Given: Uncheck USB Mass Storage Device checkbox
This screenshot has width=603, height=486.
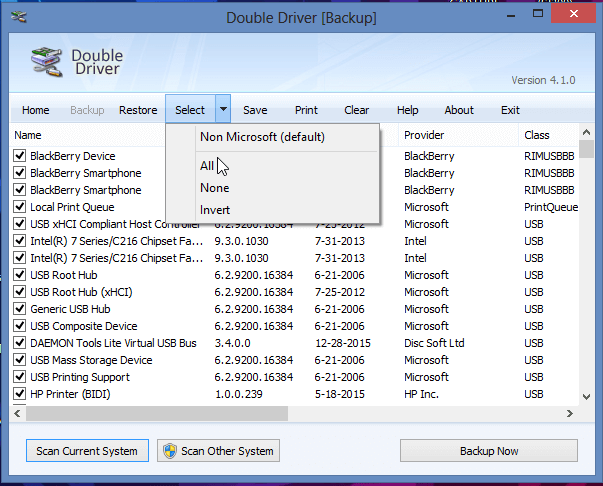Looking at the screenshot, I should tap(19, 360).
